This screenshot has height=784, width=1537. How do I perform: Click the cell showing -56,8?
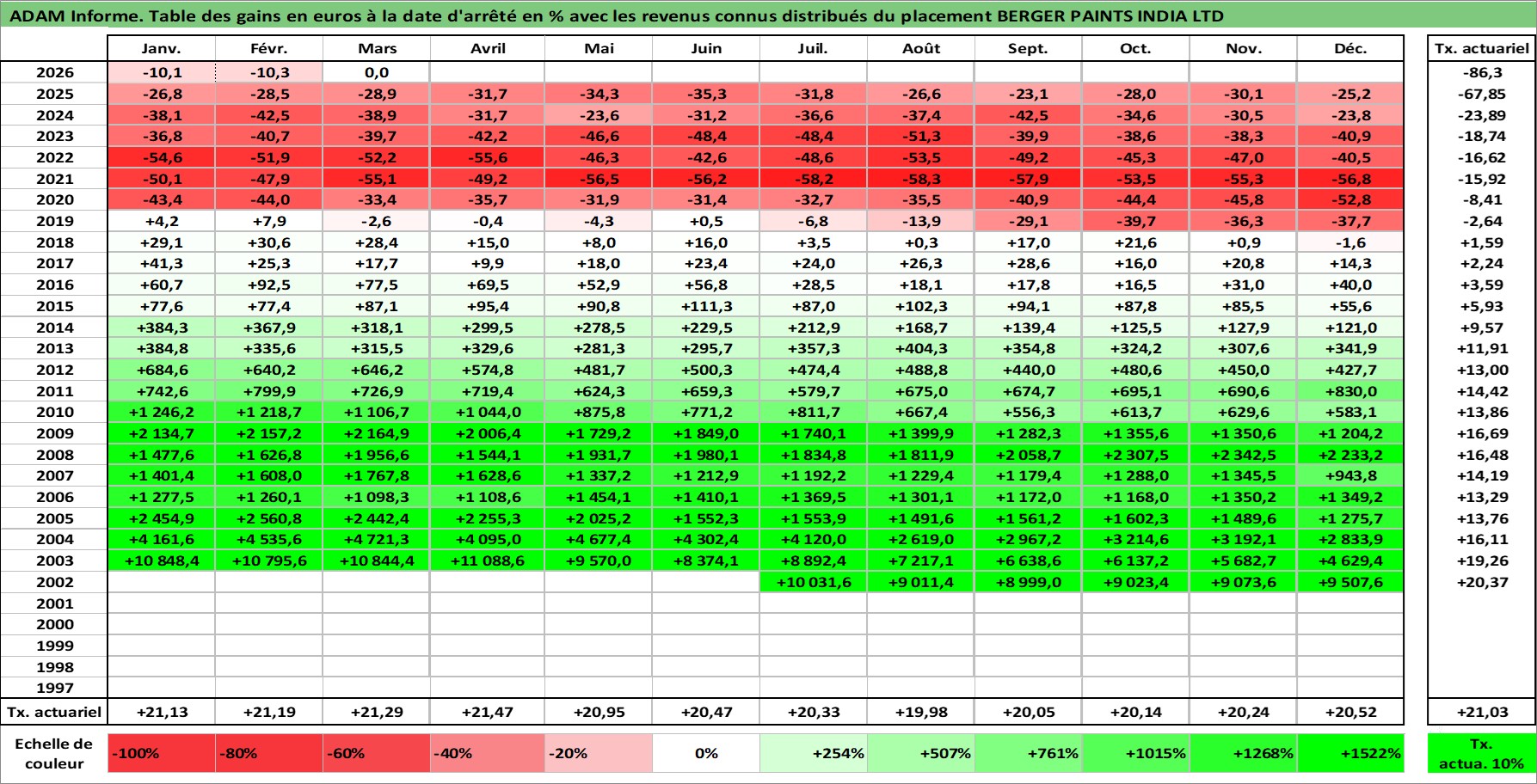tap(1350, 179)
